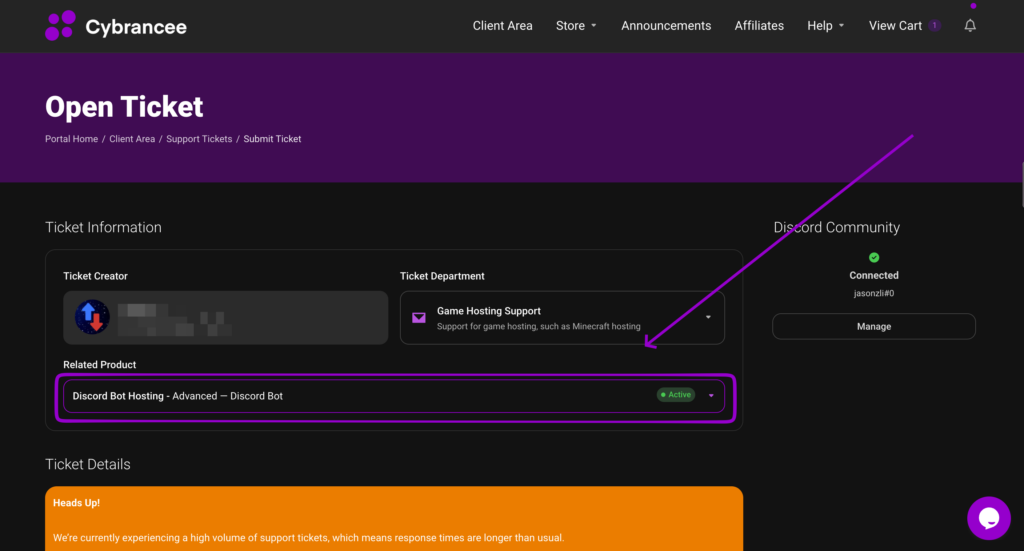Open the Affiliates page
This screenshot has height=551, width=1024.
coord(759,25)
